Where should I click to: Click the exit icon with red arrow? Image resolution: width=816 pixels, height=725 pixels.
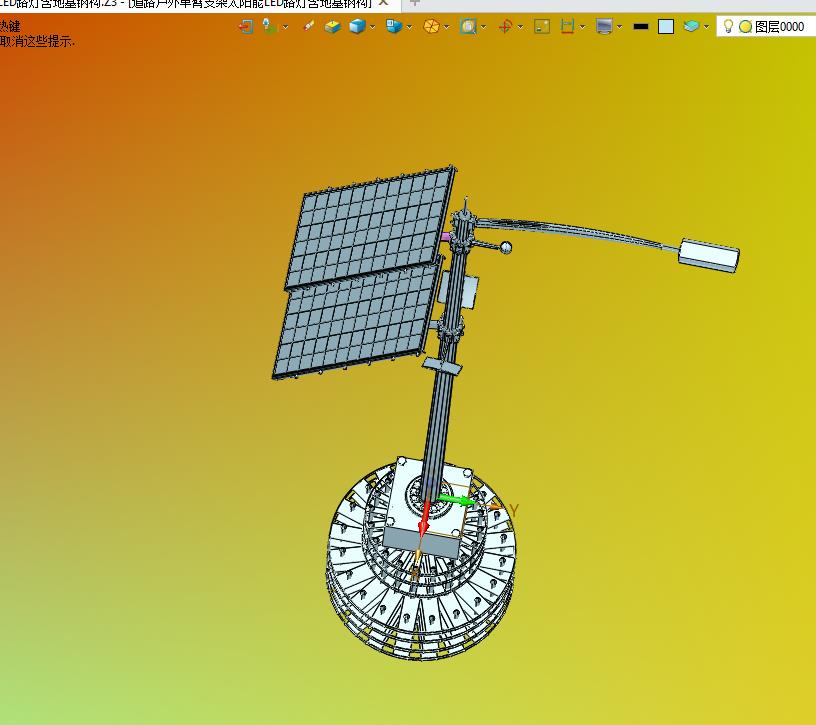[x=246, y=26]
